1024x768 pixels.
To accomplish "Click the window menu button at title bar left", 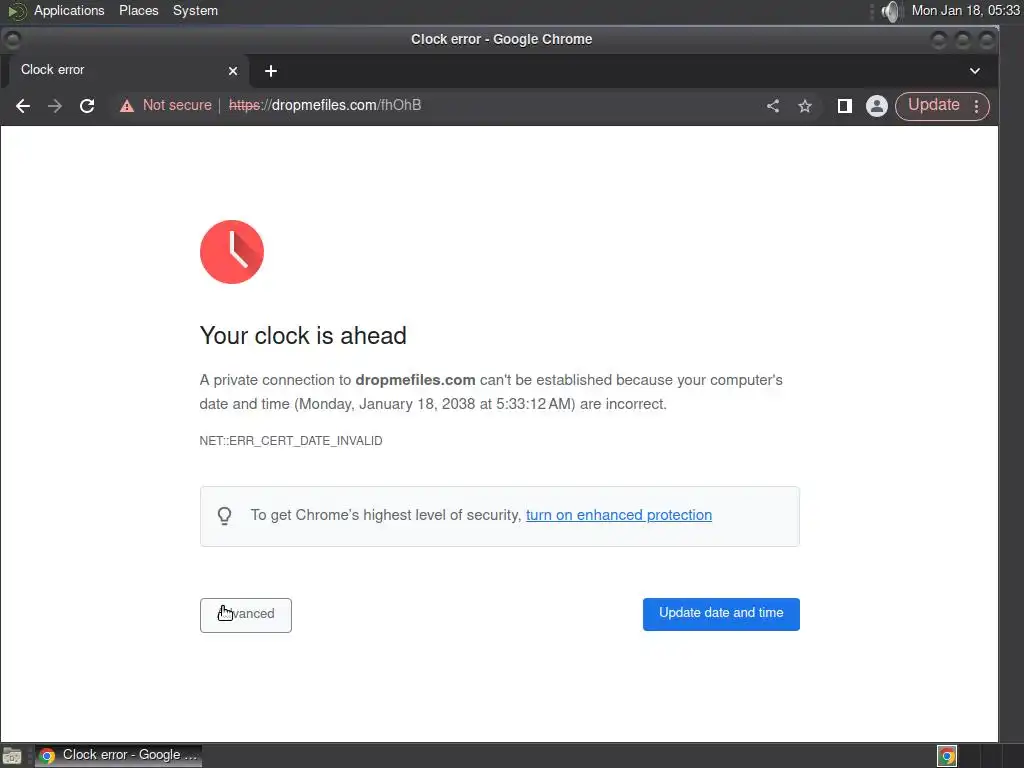I will 12,40.
